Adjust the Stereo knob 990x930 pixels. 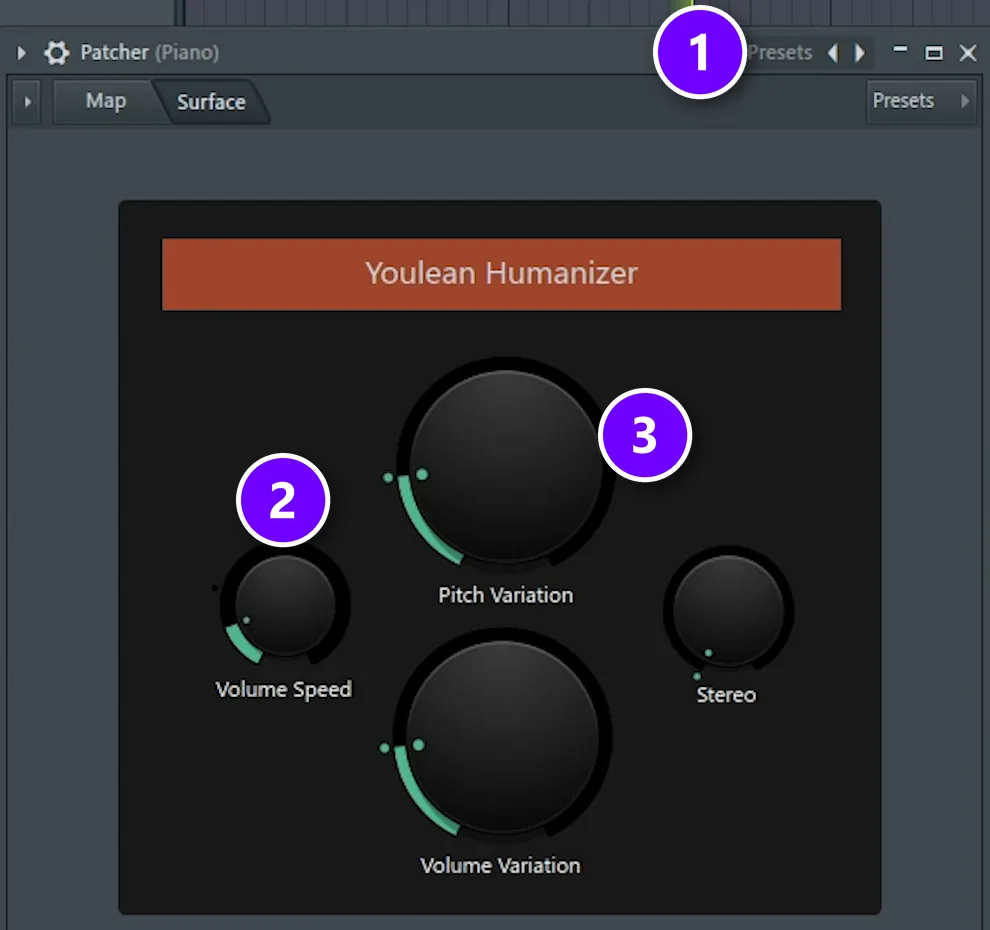tap(729, 610)
